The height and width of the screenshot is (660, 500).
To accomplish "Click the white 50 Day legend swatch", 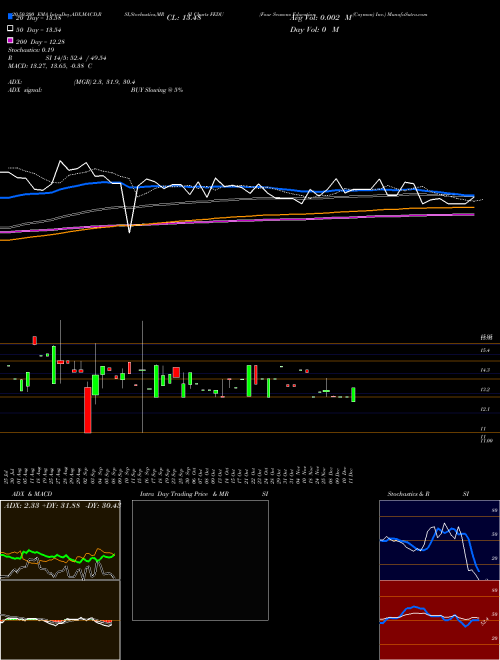I will [x=10, y=28].
